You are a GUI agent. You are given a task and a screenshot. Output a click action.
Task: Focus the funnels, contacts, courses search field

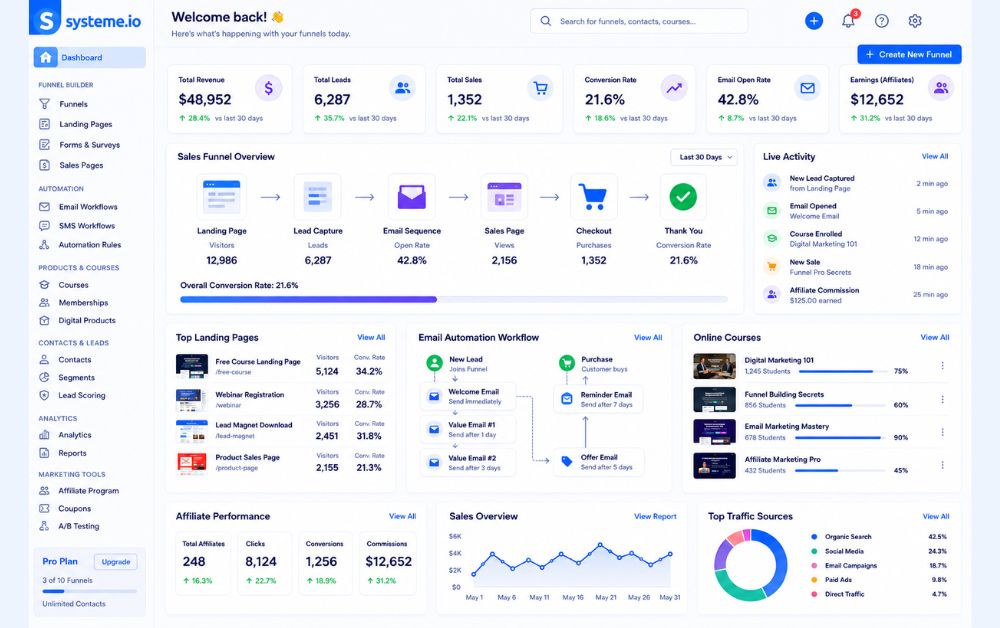638,21
